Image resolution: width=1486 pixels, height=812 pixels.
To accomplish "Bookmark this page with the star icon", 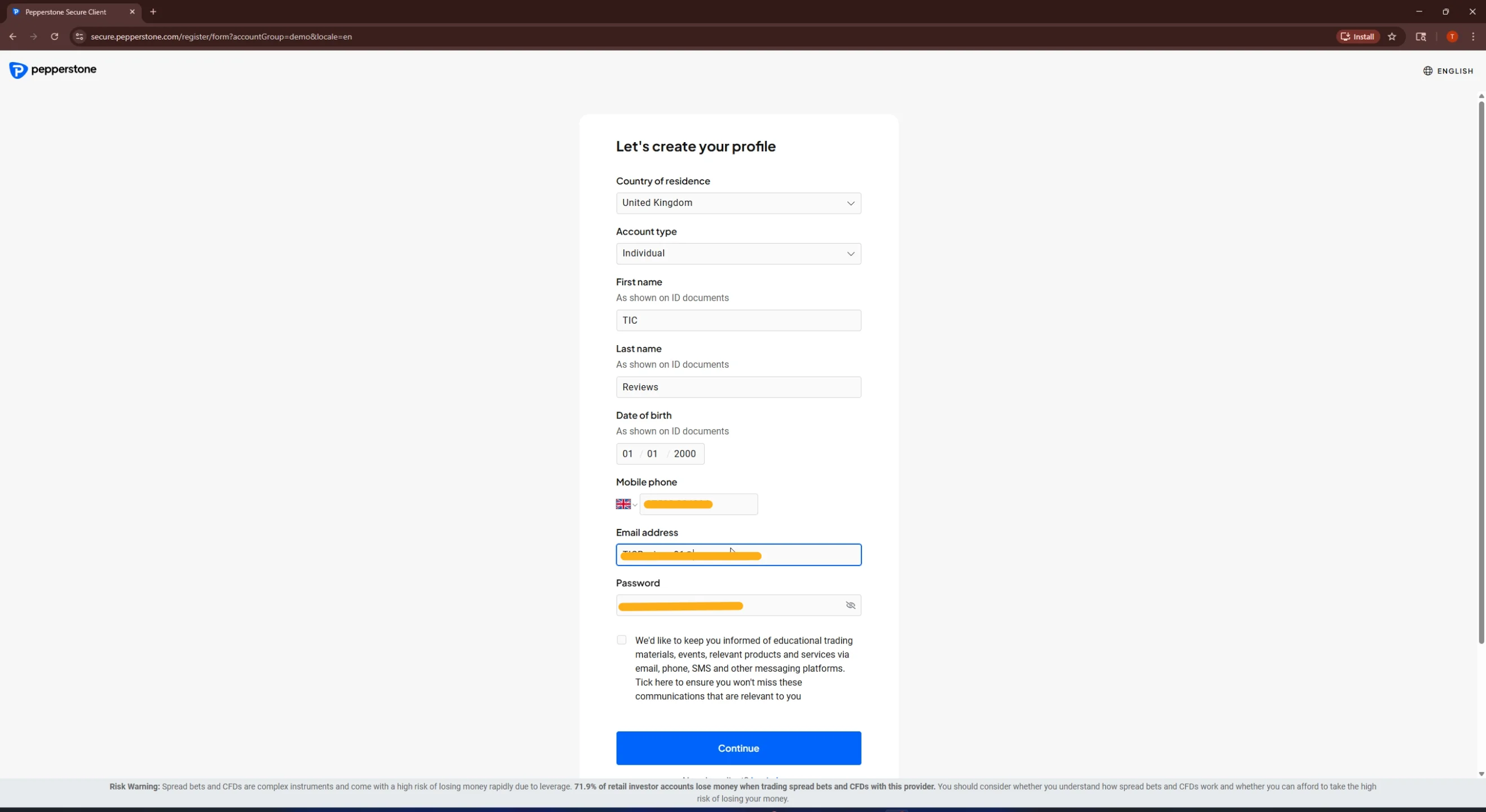I will [1392, 36].
